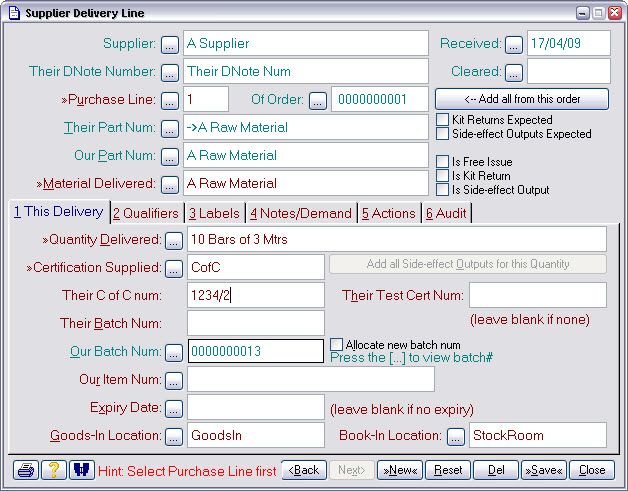
Task: Click the Their C of C num field
Action: (255, 295)
